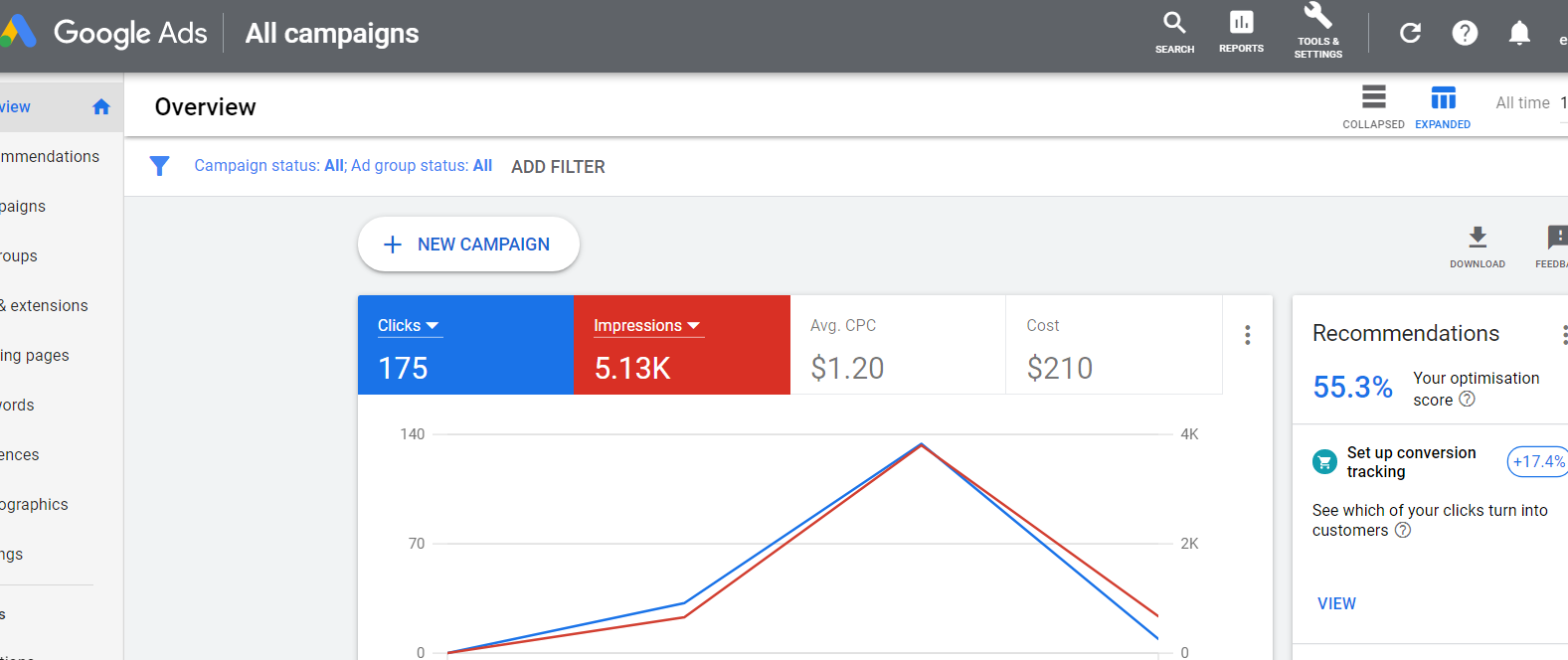Image resolution: width=1568 pixels, height=660 pixels.
Task: Select the Cost metric tile
Action: pyautogui.click(x=1114, y=345)
